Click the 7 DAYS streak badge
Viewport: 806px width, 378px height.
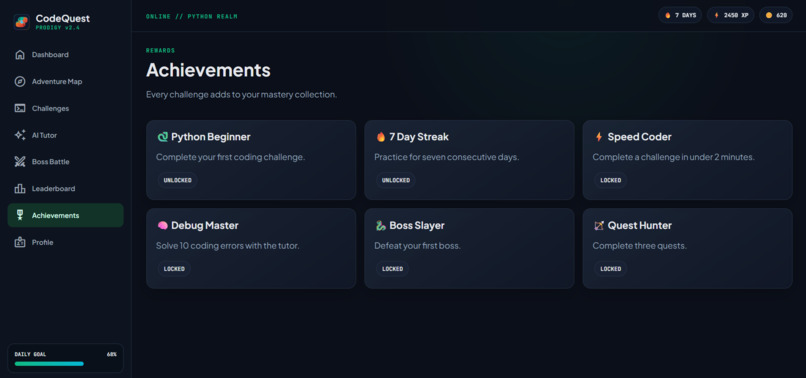coord(680,15)
